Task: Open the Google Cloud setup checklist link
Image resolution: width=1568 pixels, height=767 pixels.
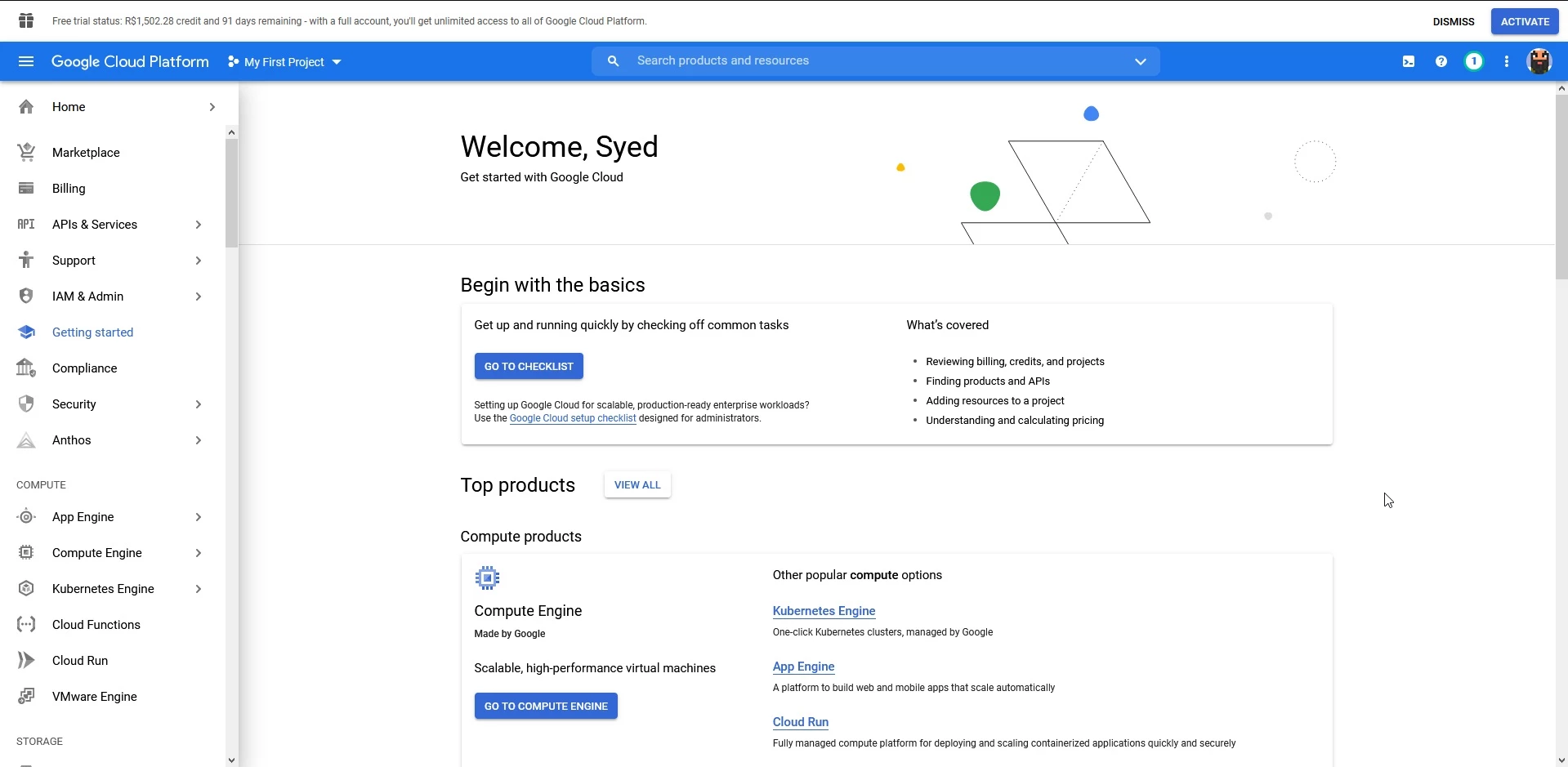Action: [x=573, y=418]
